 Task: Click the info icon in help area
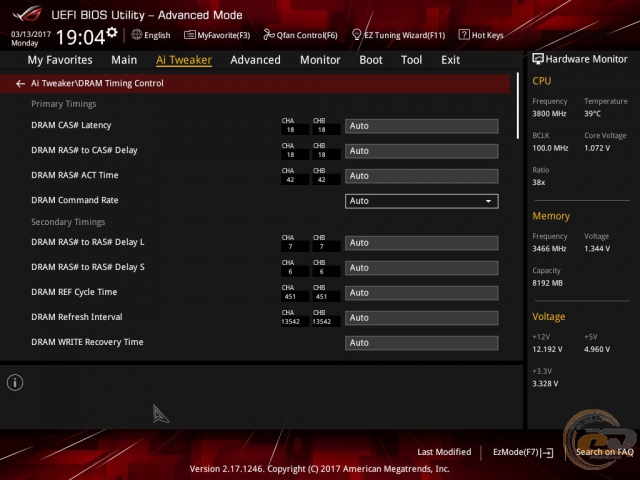click(15, 382)
